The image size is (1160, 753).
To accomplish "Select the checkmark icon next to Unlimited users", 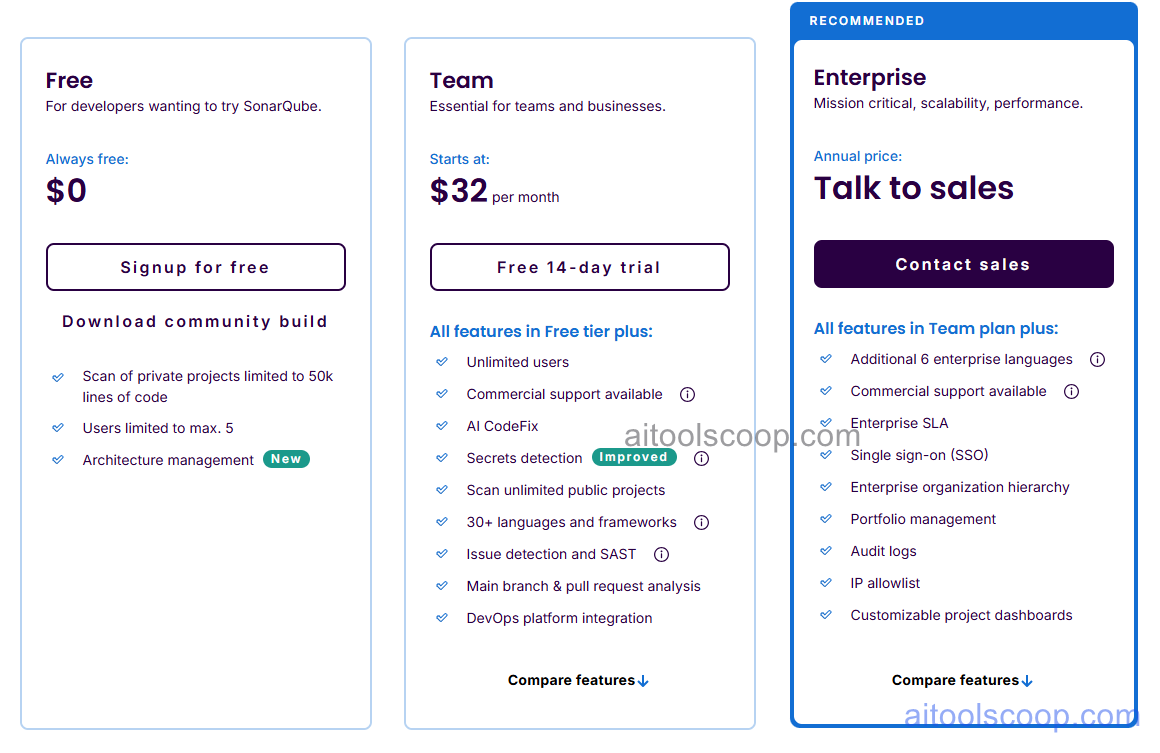I will pyautogui.click(x=442, y=362).
